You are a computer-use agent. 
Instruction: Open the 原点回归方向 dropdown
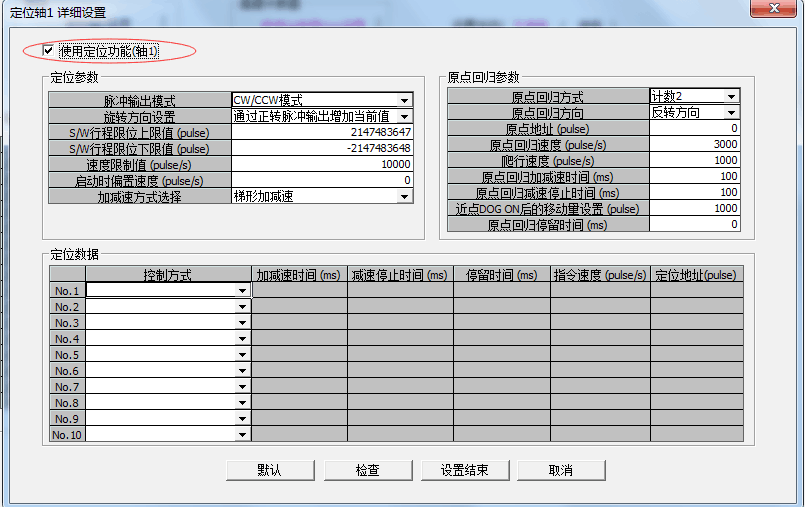[x=731, y=113]
